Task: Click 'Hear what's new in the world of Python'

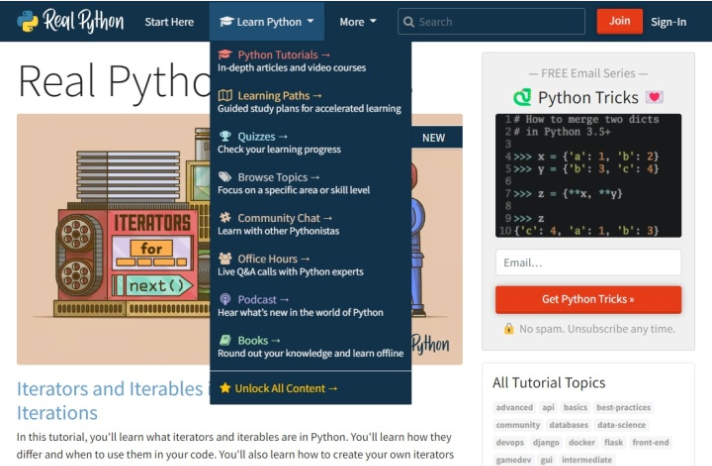Action: click(x=300, y=312)
